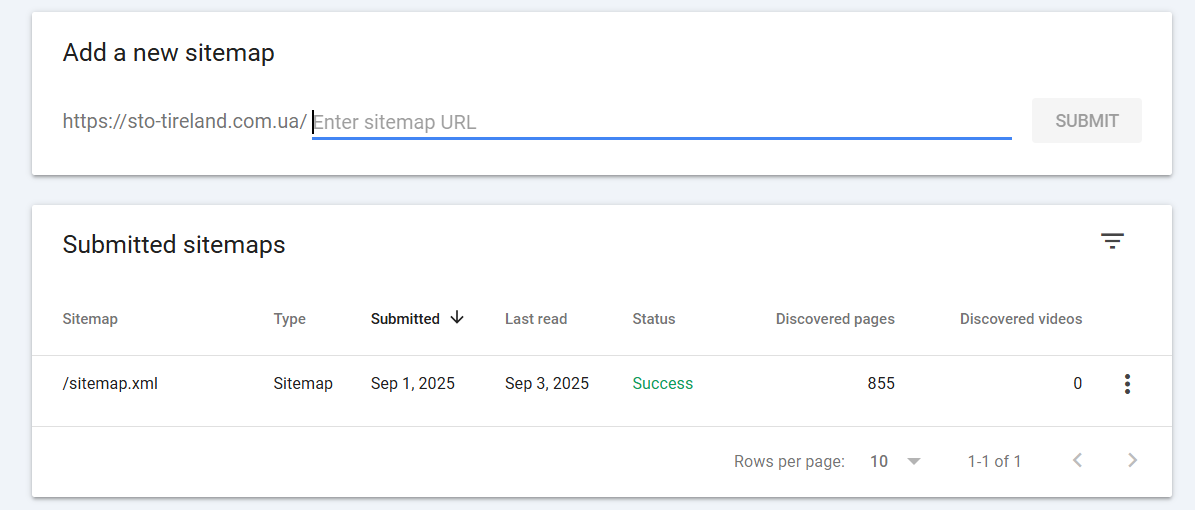Click the Sitemap column header
The width and height of the screenshot is (1195, 510).
coord(90,319)
